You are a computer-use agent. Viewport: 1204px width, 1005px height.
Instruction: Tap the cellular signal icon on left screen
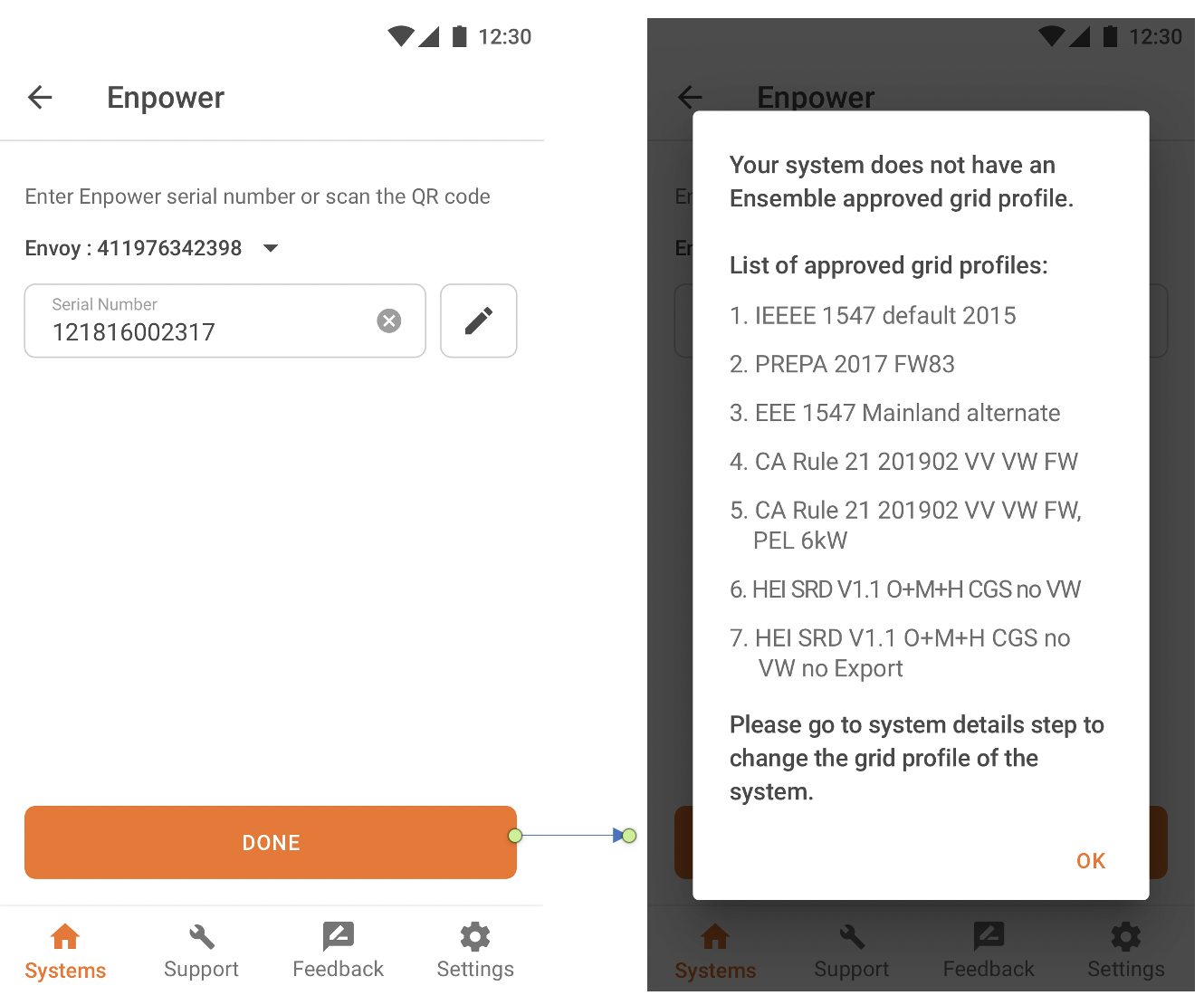pyautogui.click(x=430, y=36)
